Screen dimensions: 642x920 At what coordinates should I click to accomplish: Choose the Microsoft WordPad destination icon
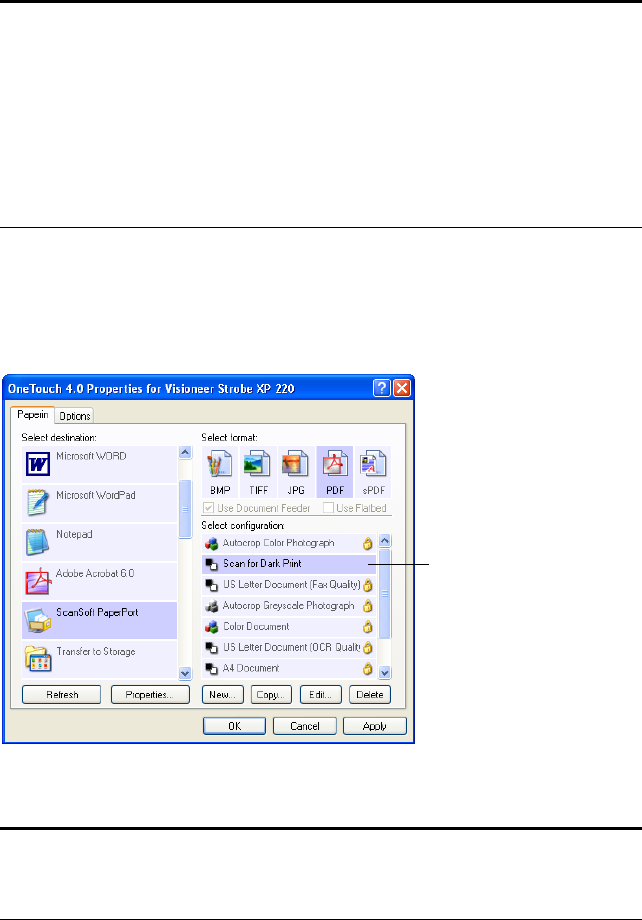click(x=38, y=503)
